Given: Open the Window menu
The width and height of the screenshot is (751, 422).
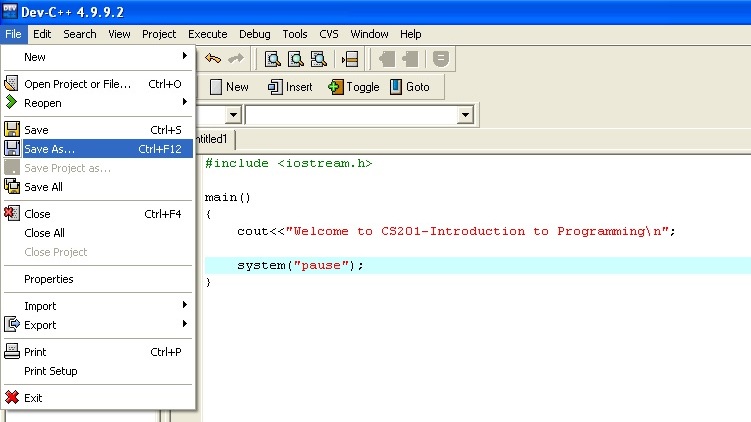Looking at the screenshot, I should 369,34.
